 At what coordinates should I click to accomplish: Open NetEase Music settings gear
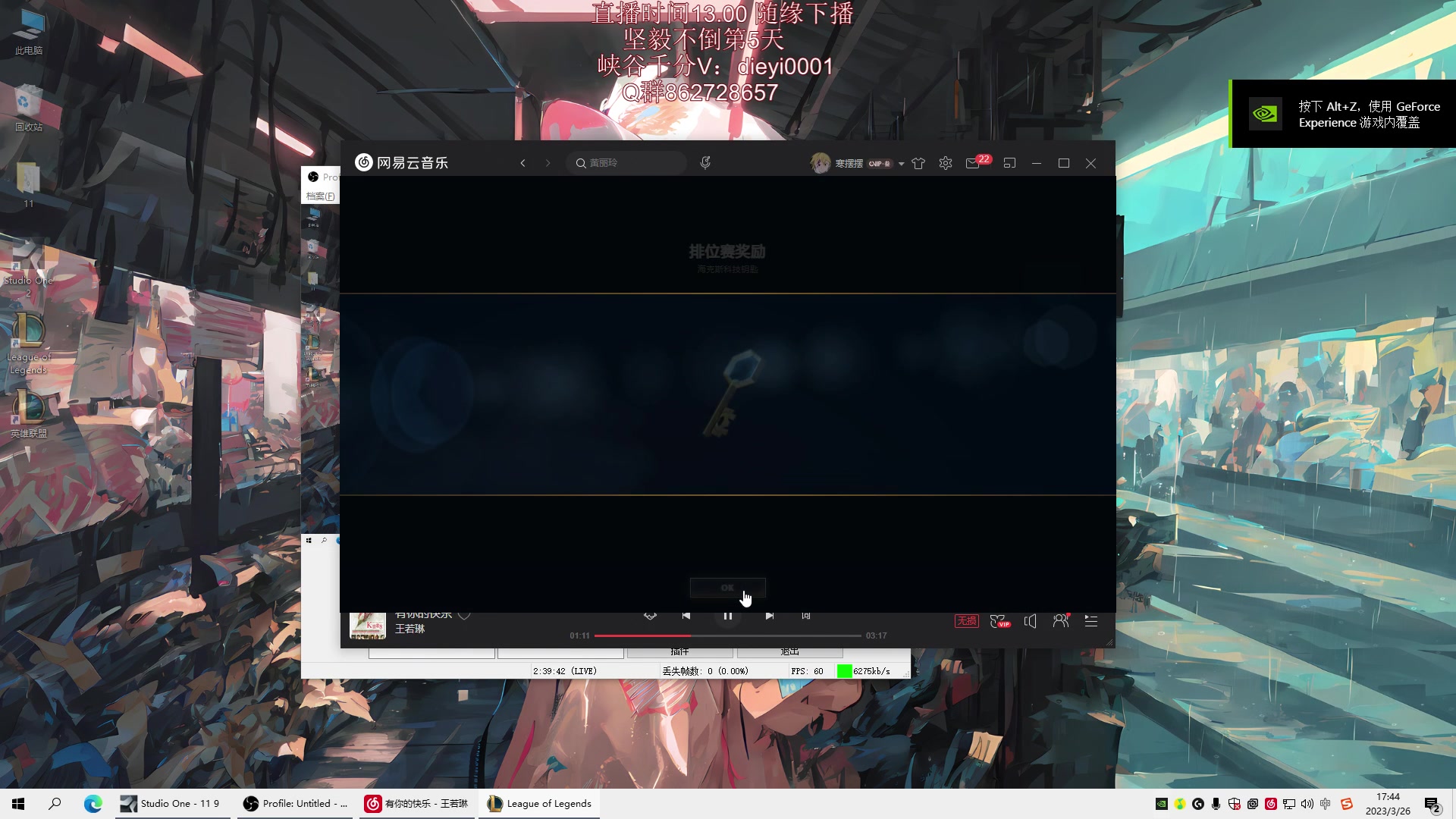(945, 163)
